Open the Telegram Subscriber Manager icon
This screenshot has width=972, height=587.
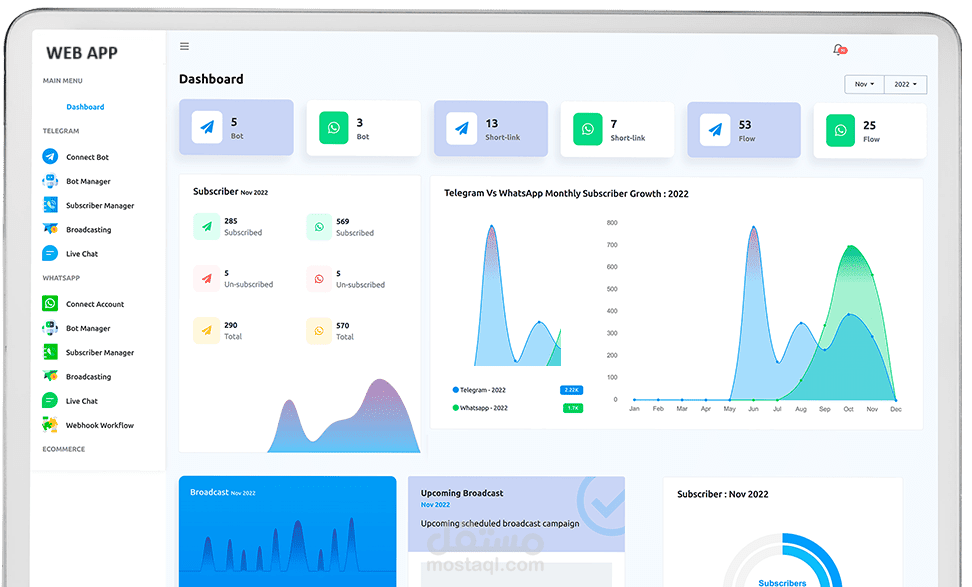tap(50, 205)
